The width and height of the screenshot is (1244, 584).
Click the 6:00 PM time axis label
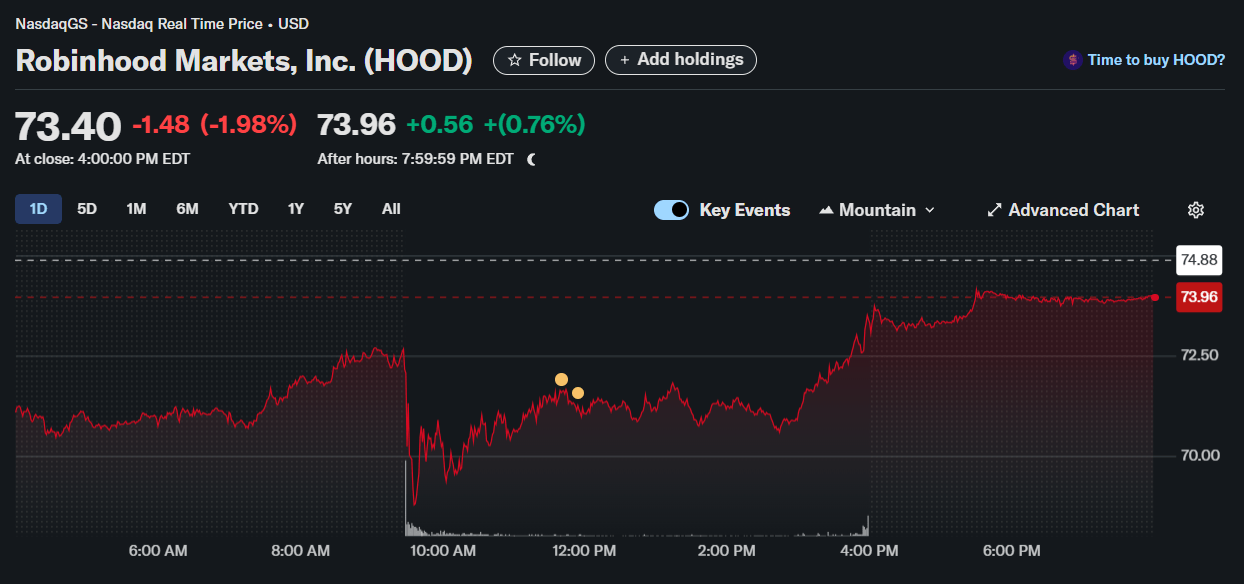(1012, 551)
